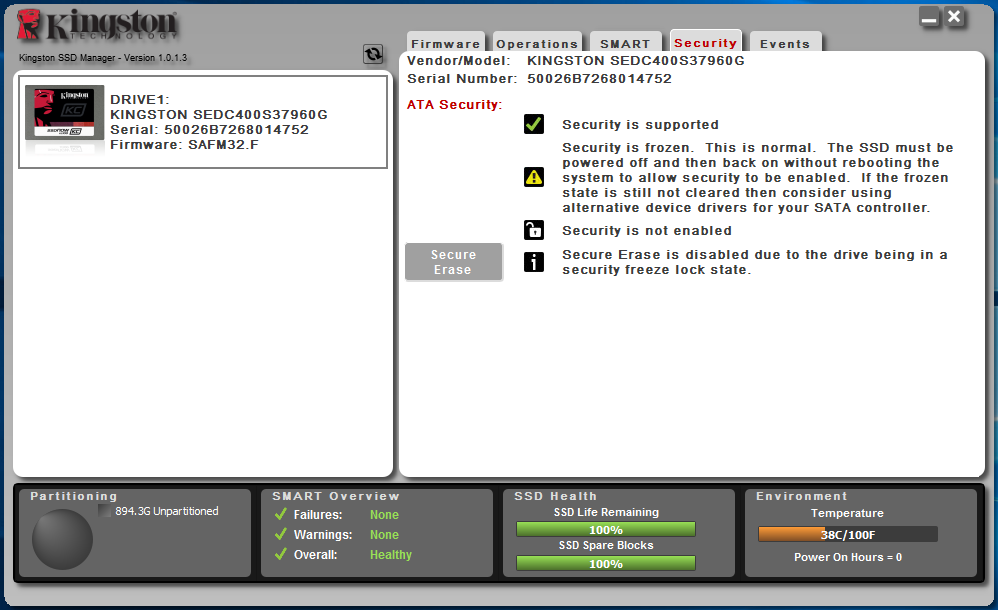This screenshot has height=610, width=998.
Task: Go to the Events tab
Action: pyautogui.click(x=785, y=43)
